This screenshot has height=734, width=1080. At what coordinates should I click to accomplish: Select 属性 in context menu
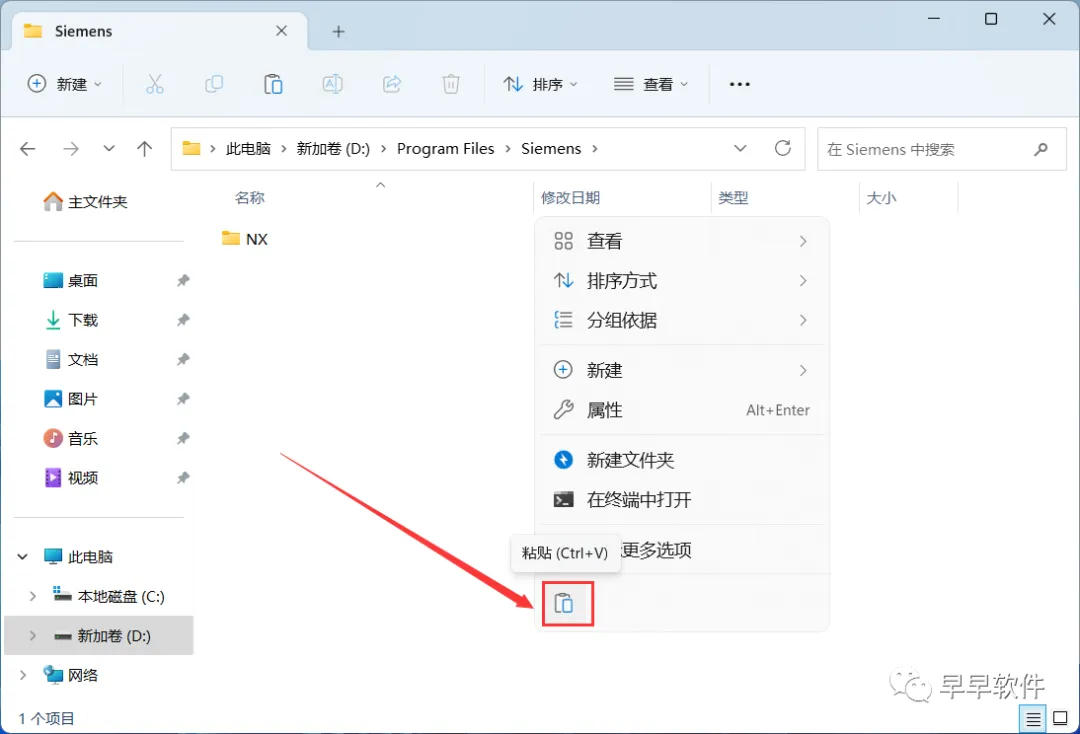681,410
